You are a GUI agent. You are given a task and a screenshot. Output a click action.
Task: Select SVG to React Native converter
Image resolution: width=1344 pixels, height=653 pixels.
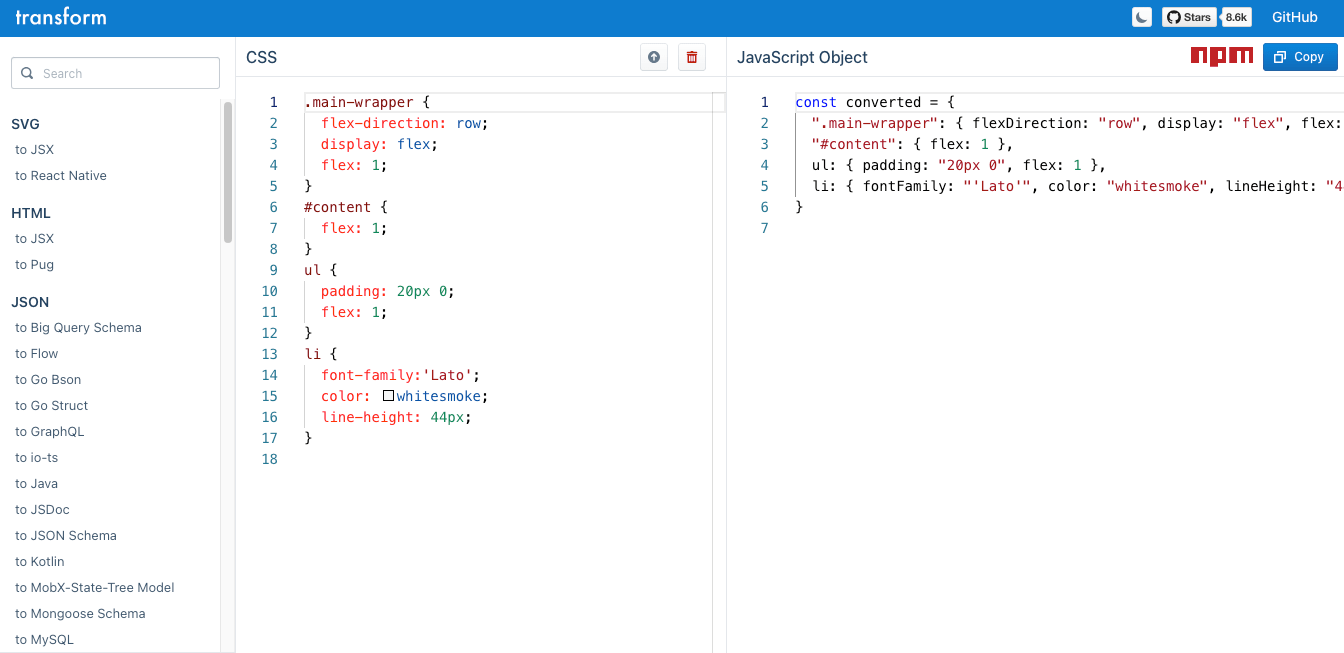click(61, 176)
